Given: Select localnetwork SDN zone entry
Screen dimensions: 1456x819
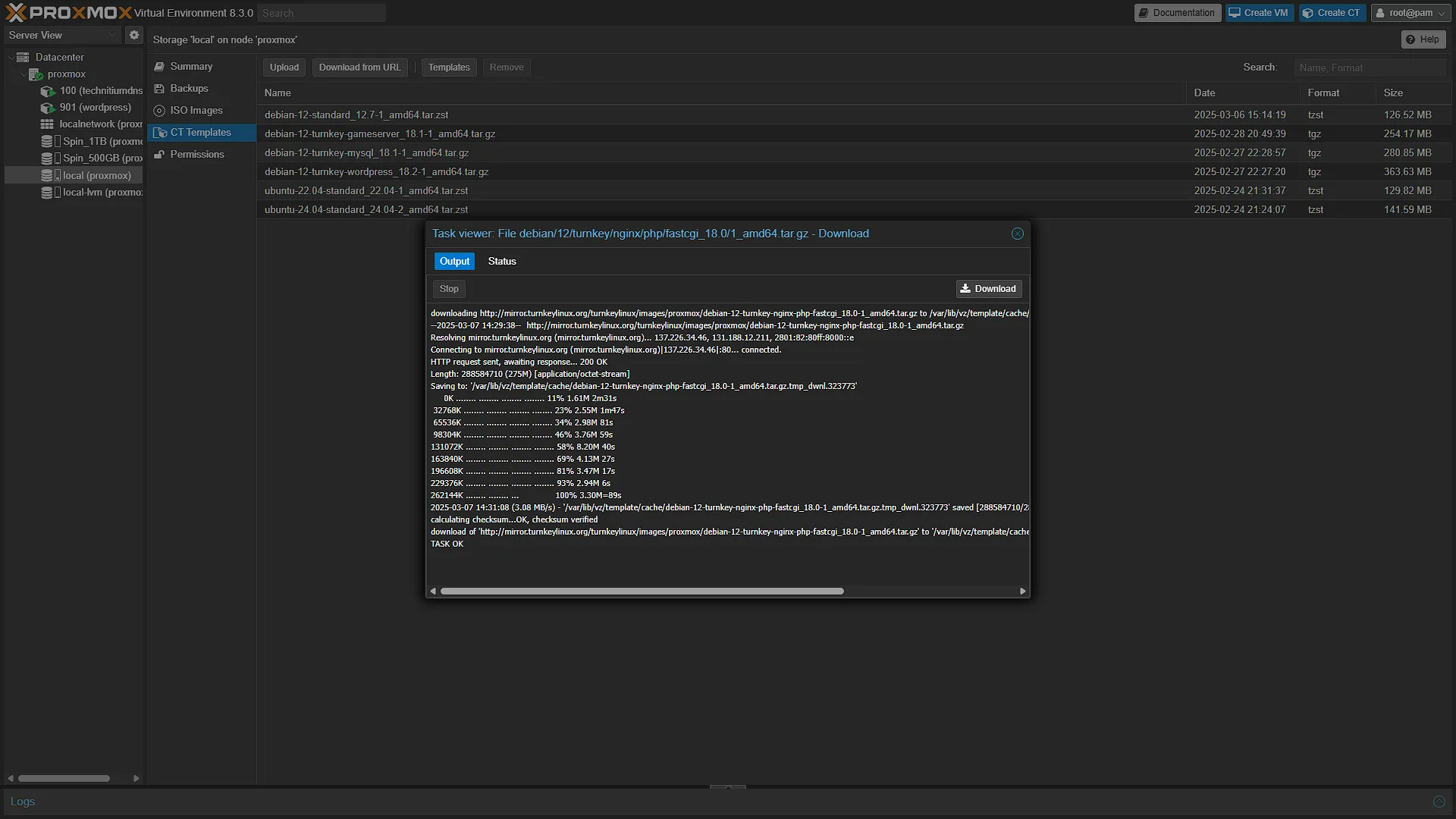Looking at the screenshot, I should pyautogui.click(x=92, y=124).
